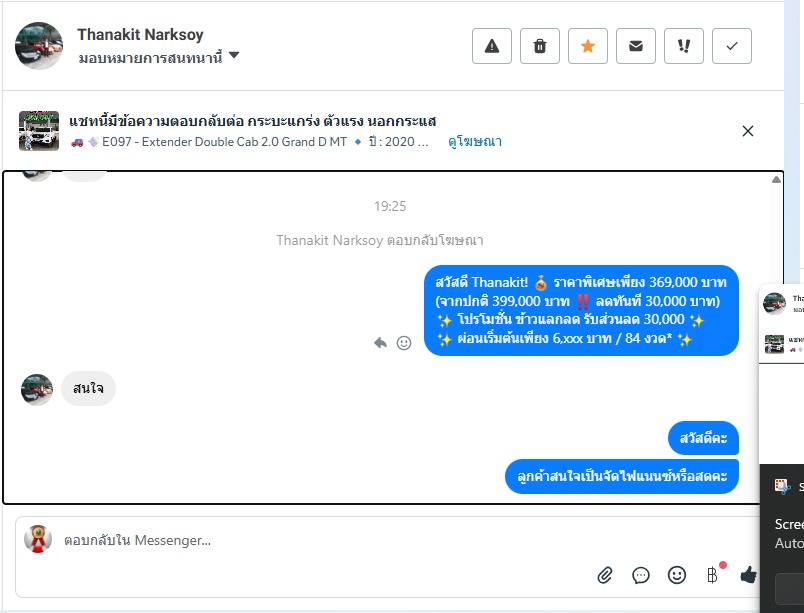
Task: Open saved replies speech bubble icon
Action: [x=640, y=576]
